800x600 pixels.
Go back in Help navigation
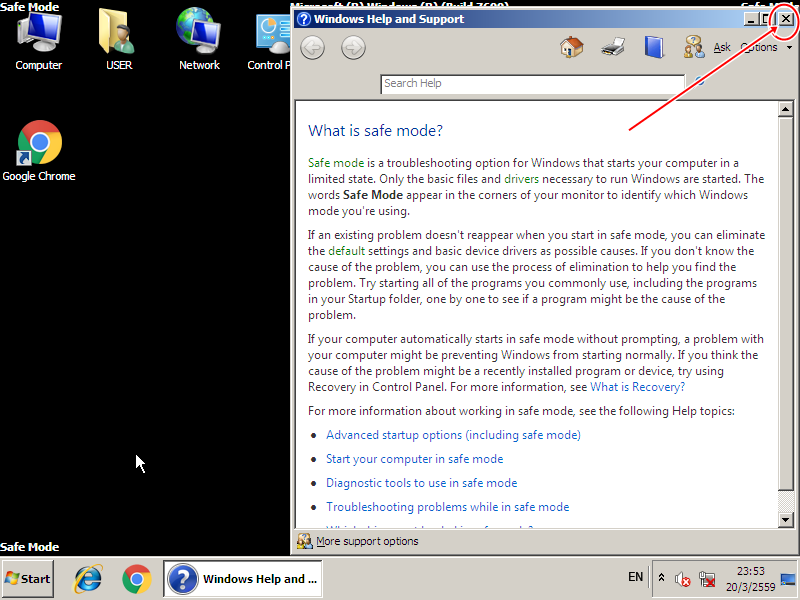point(312,48)
